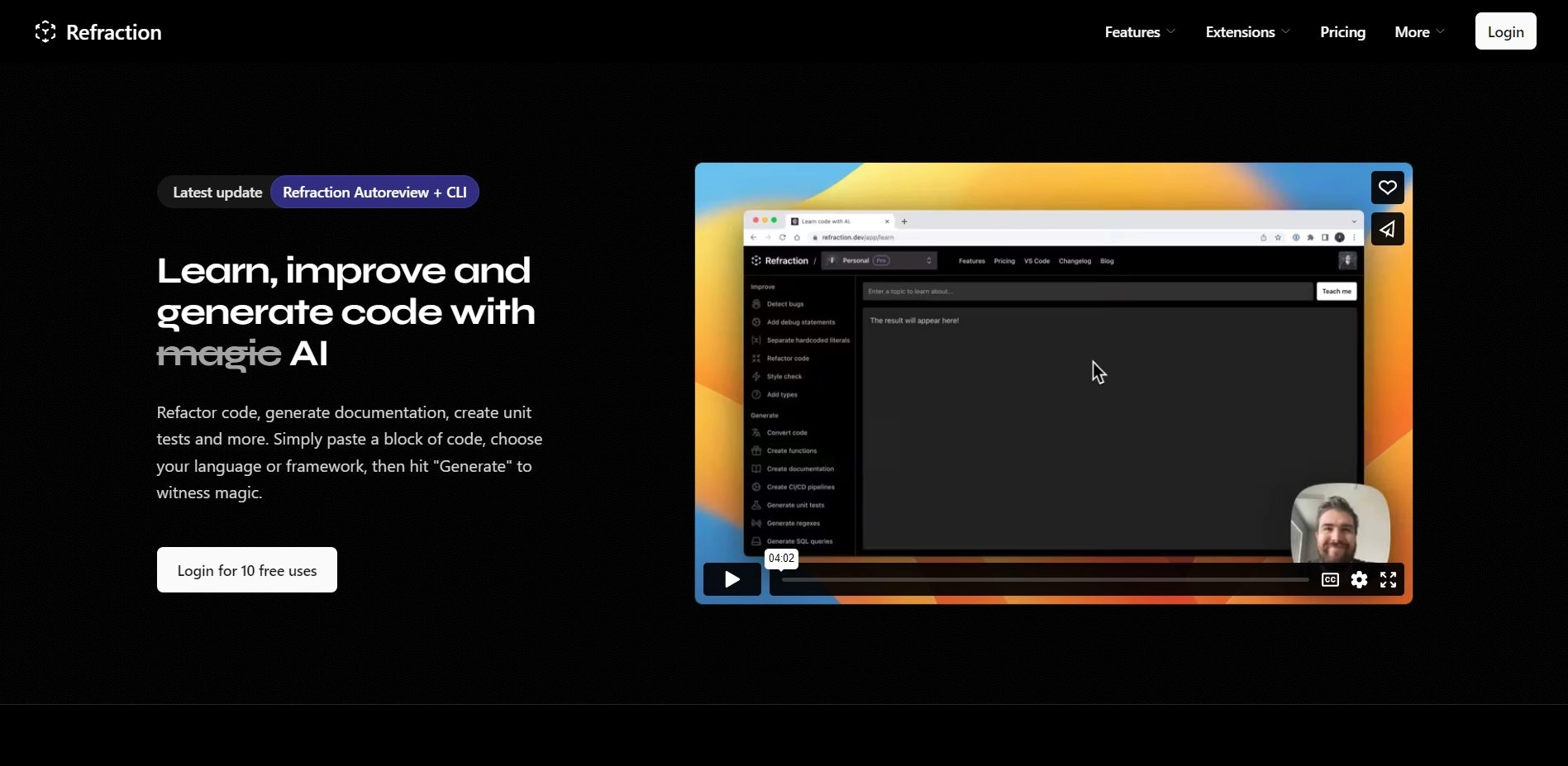Screen dimensions: 1568x766
Task: Click the Generate unit tests flask icon
Action: (756, 505)
